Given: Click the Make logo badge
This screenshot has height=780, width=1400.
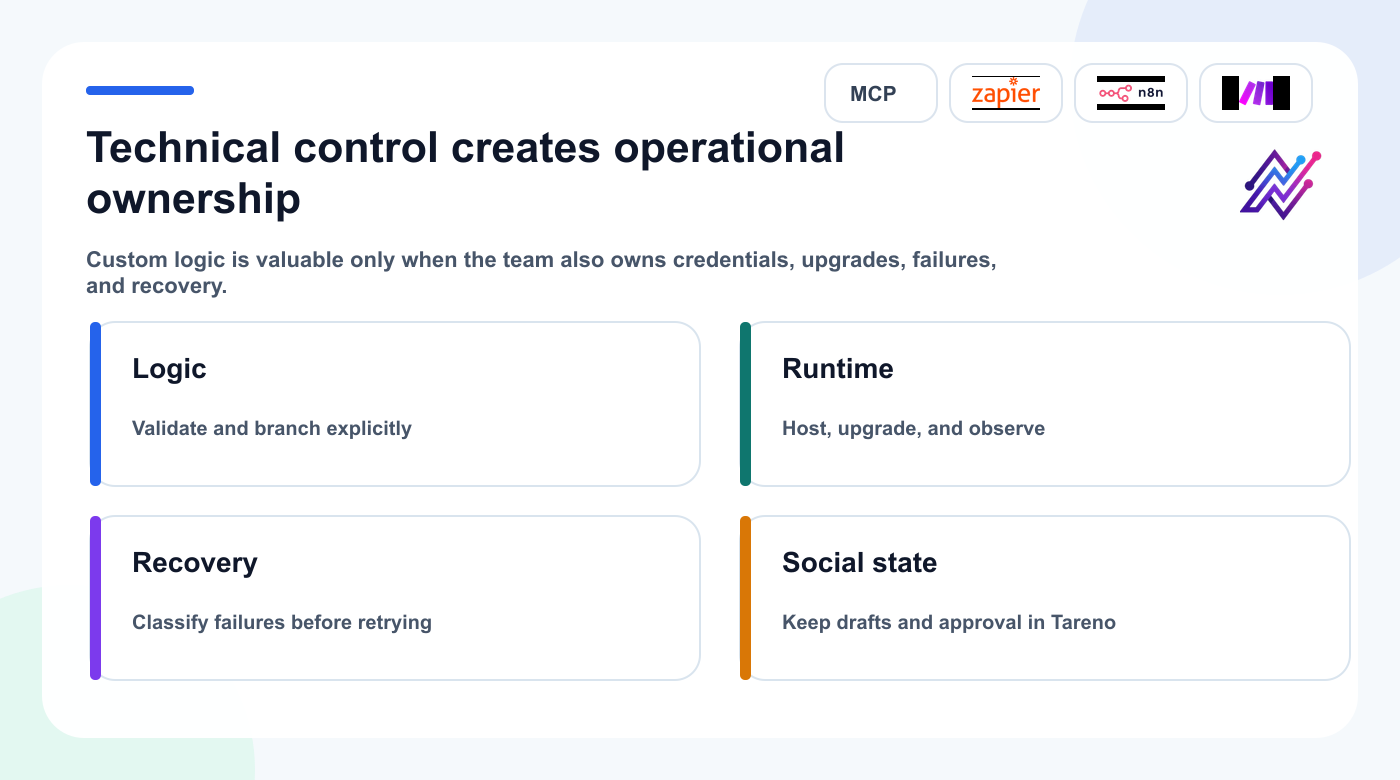Looking at the screenshot, I should tap(1256, 93).
